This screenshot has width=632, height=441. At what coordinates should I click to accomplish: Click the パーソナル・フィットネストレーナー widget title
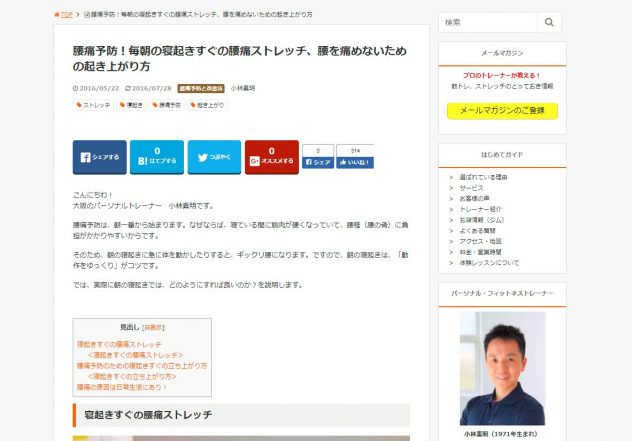(502, 293)
